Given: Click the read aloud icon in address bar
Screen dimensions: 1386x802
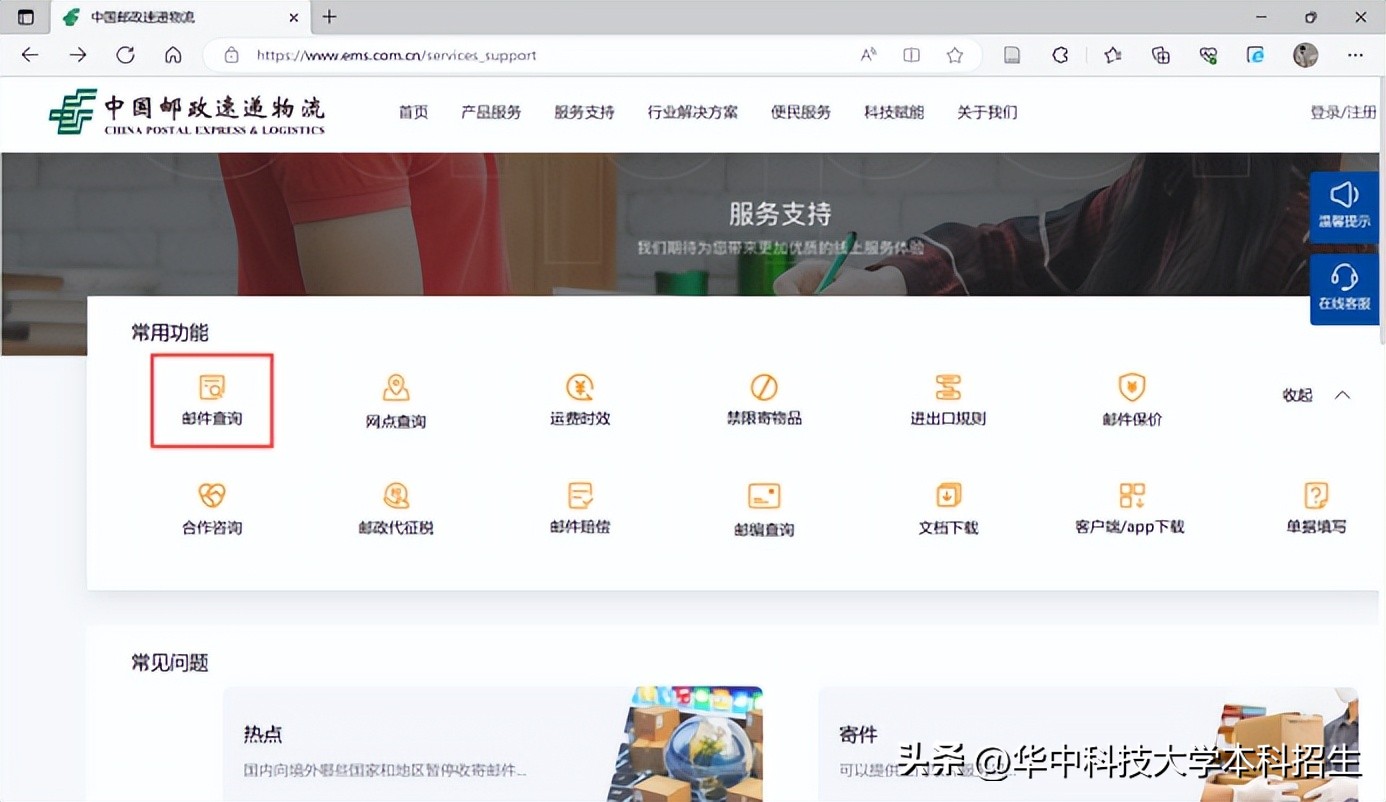Looking at the screenshot, I should coord(868,55).
